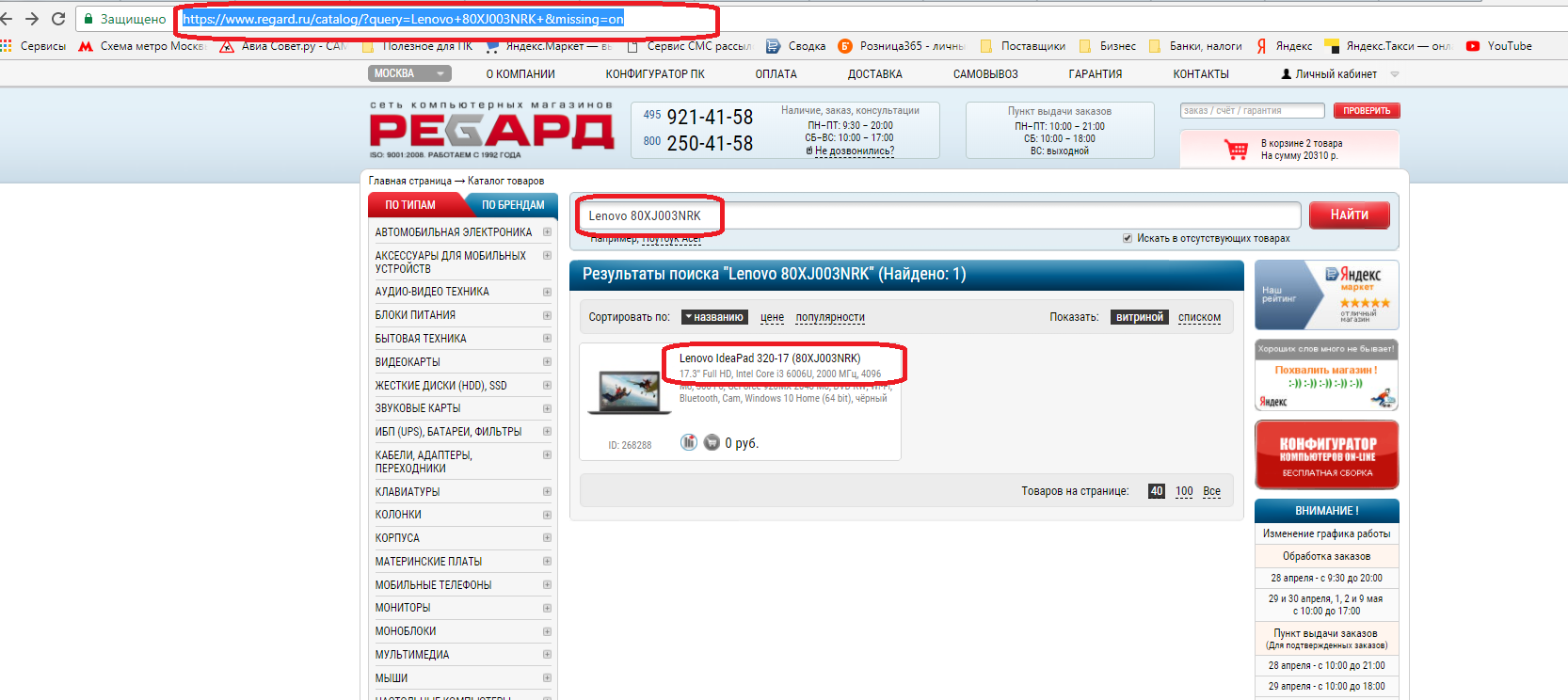The width and height of the screenshot is (1568, 700).
Task: Open ДОСТАВКА menu item
Action: (x=874, y=74)
